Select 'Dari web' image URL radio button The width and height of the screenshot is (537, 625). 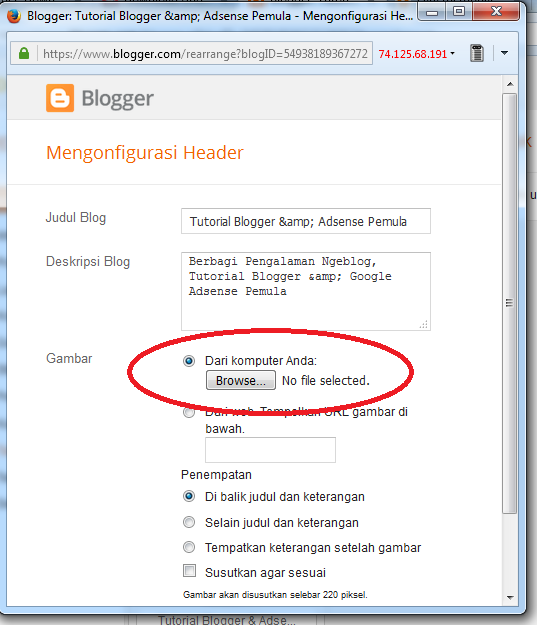189,412
